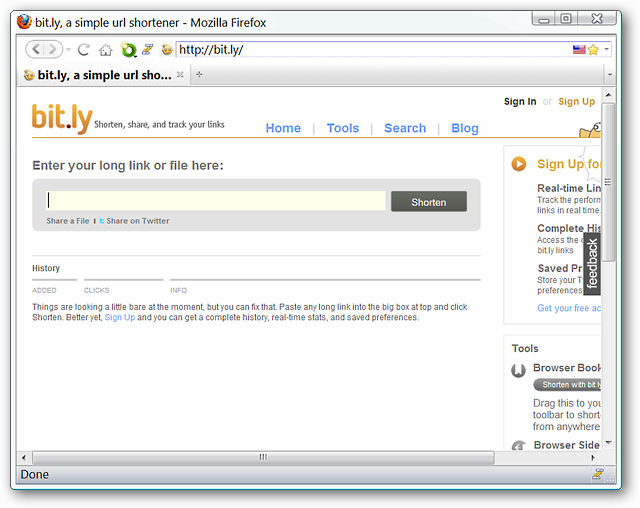This screenshot has height=508, width=640.
Task: Click the Twitter bird icon
Action: pos(102,221)
